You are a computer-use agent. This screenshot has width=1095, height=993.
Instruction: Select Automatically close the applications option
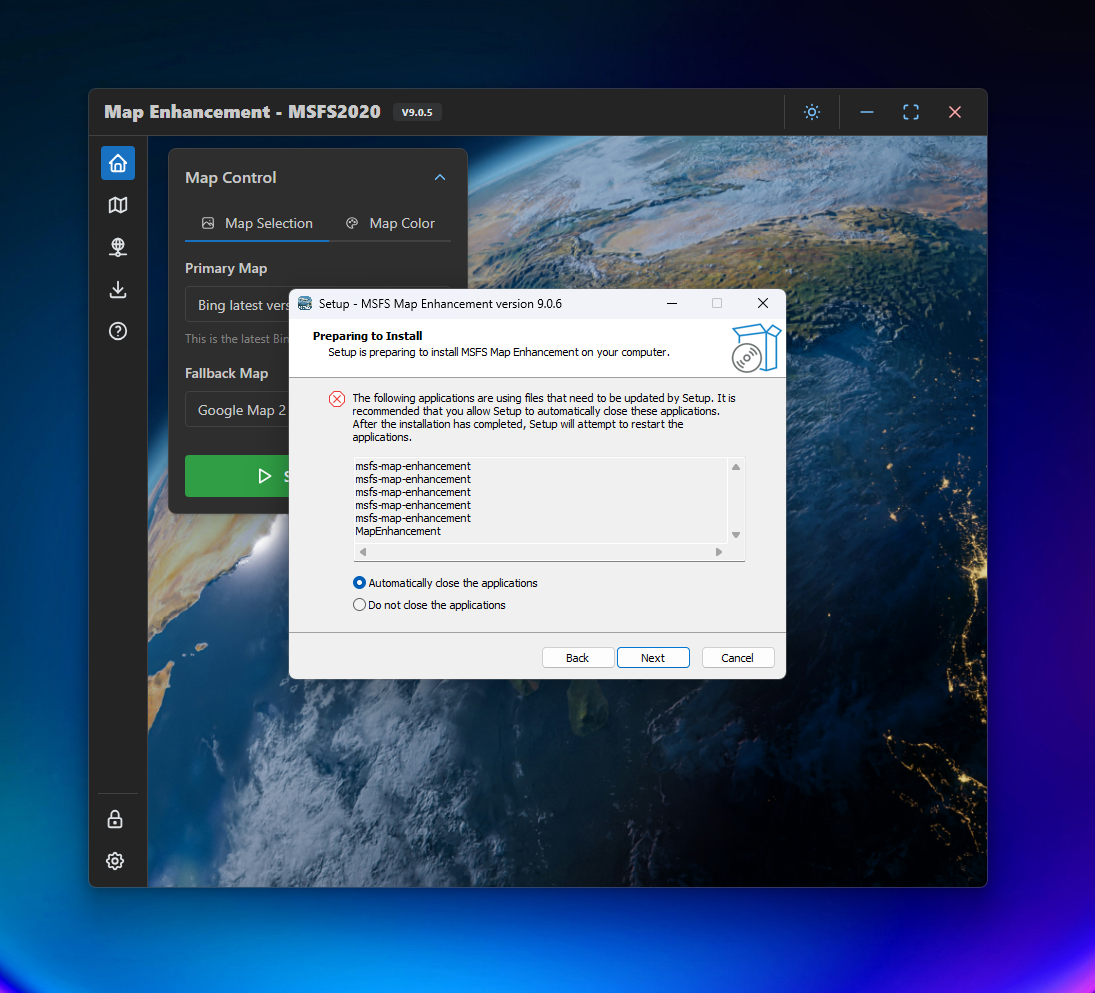point(360,583)
